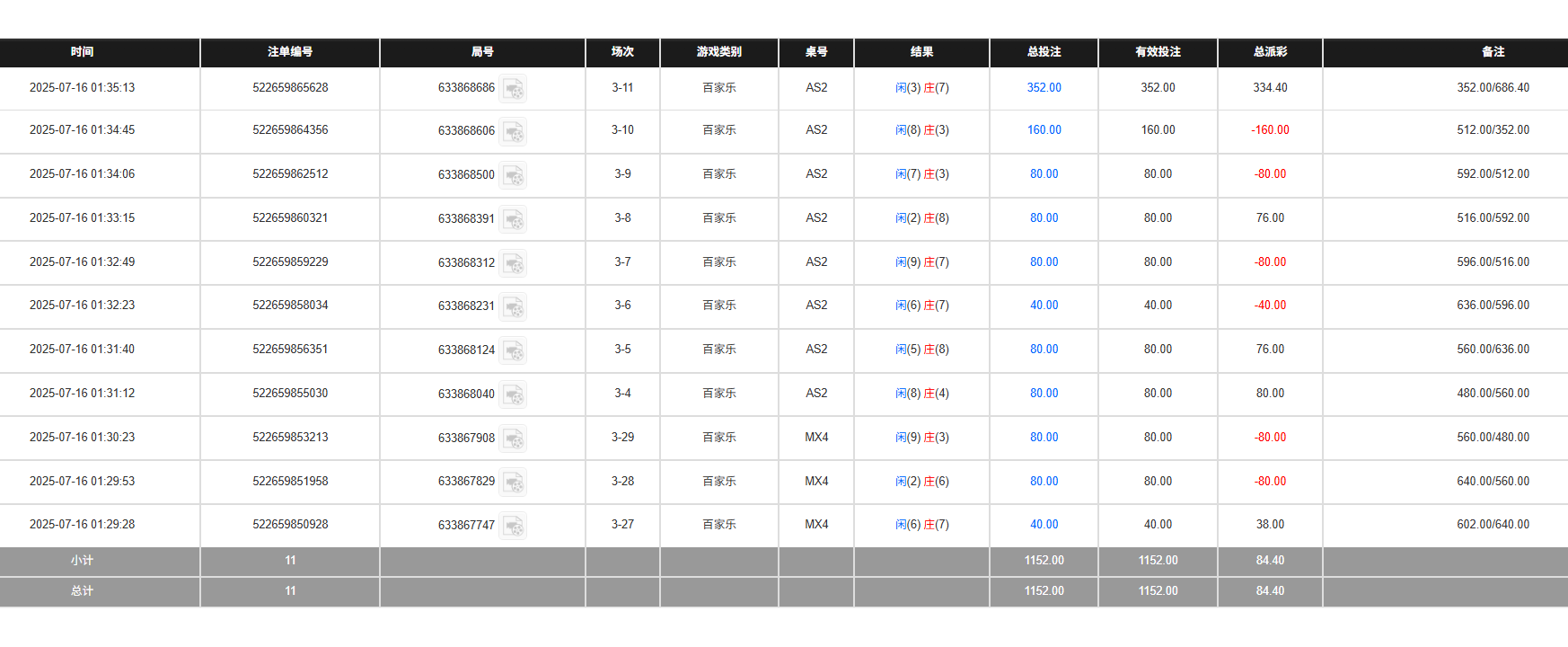This screenshot has height=647, width=1568.
Task: Open the replay icon for round 633868231
Action: 513,306
